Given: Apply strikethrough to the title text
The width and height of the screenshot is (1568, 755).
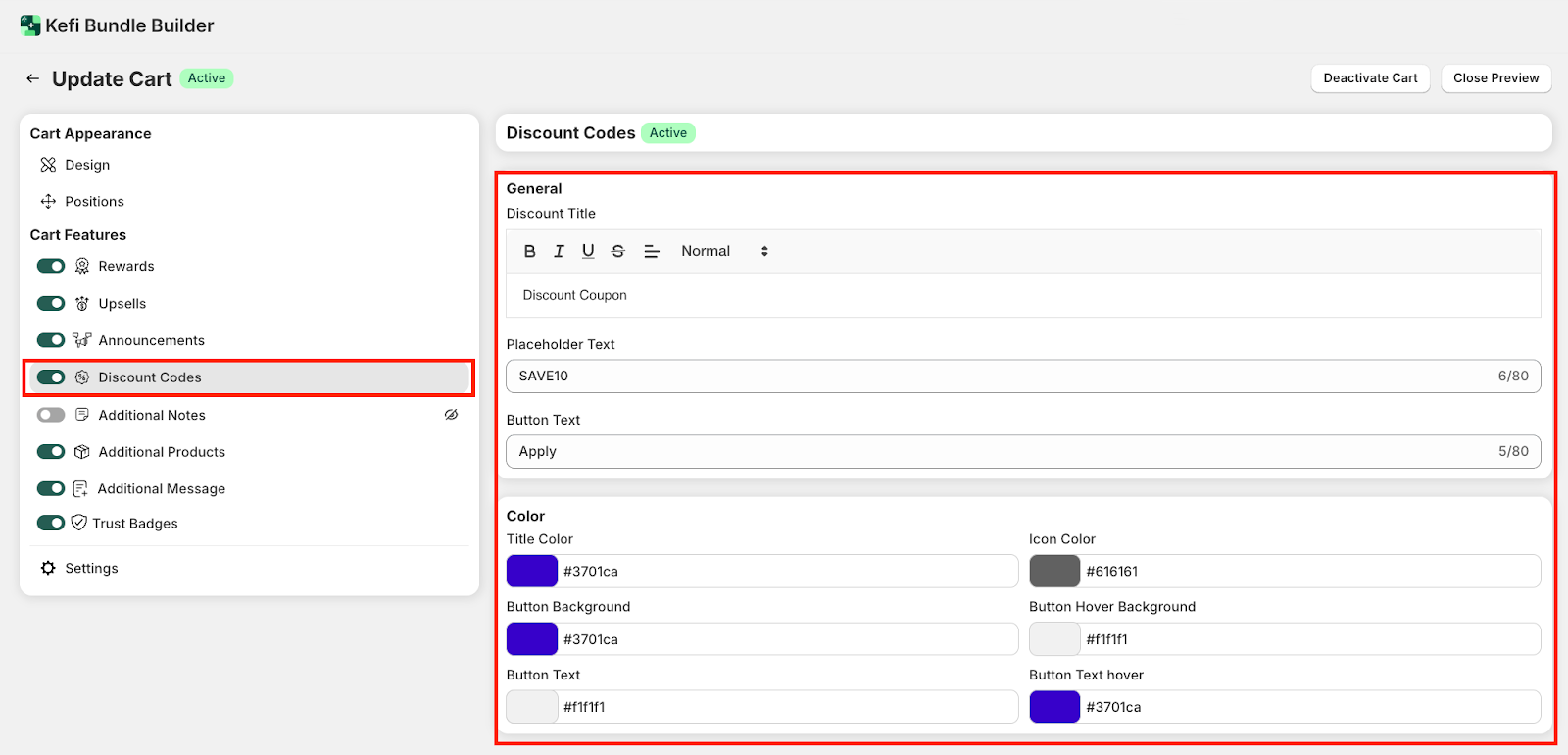Looking at the screenshot, I should coord(617,251).
